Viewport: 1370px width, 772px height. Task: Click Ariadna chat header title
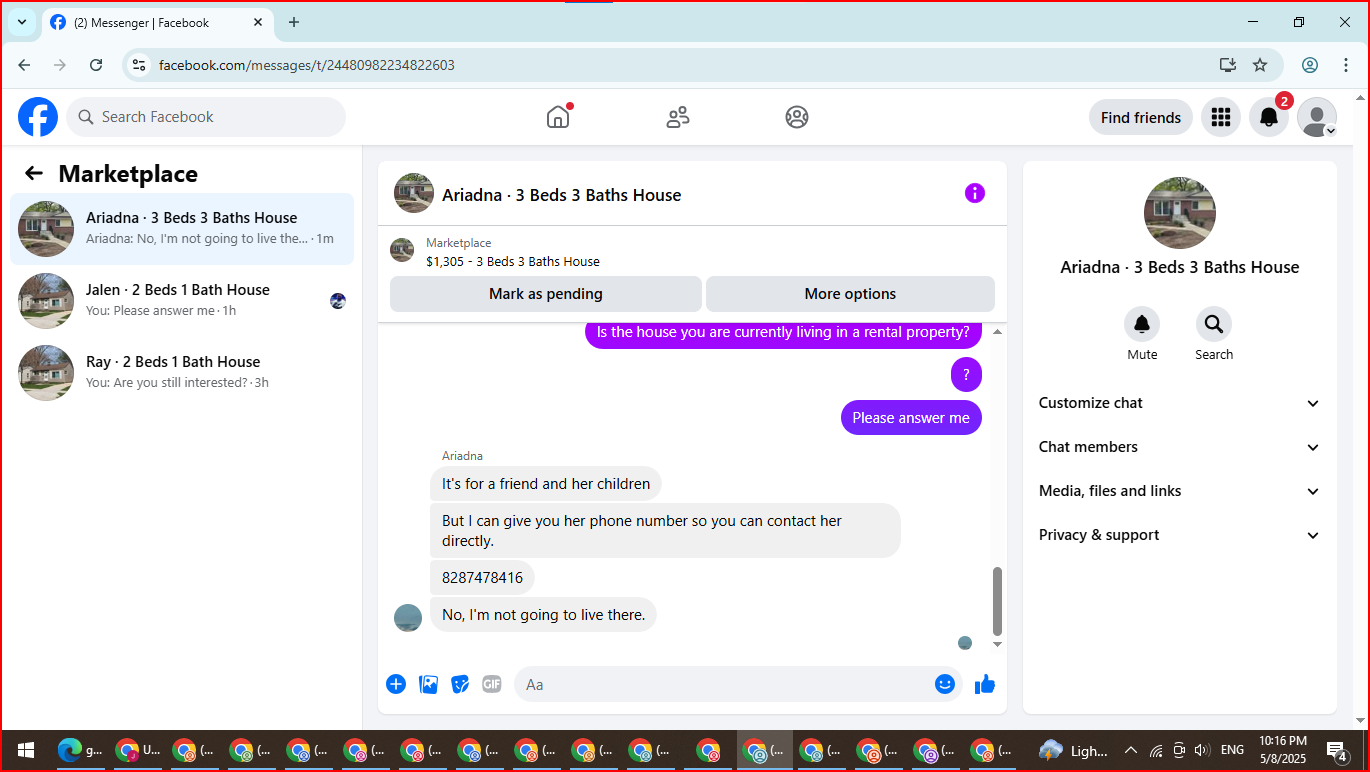562,195
